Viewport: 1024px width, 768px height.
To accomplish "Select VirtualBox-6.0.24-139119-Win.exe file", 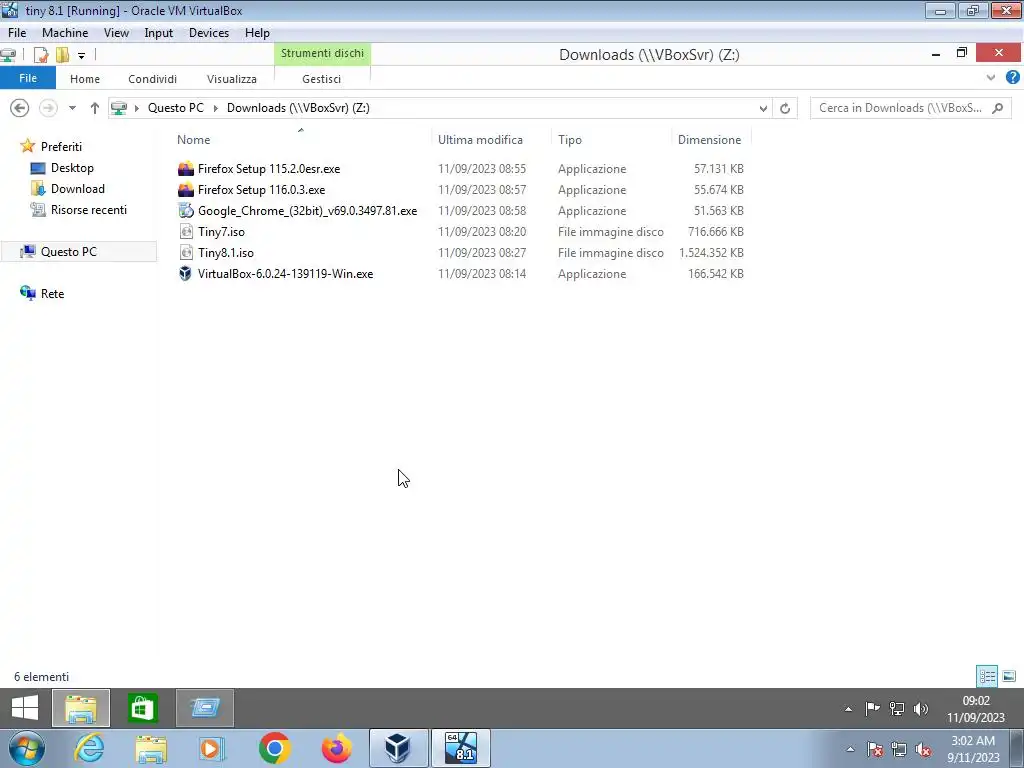I will [285, 274].
